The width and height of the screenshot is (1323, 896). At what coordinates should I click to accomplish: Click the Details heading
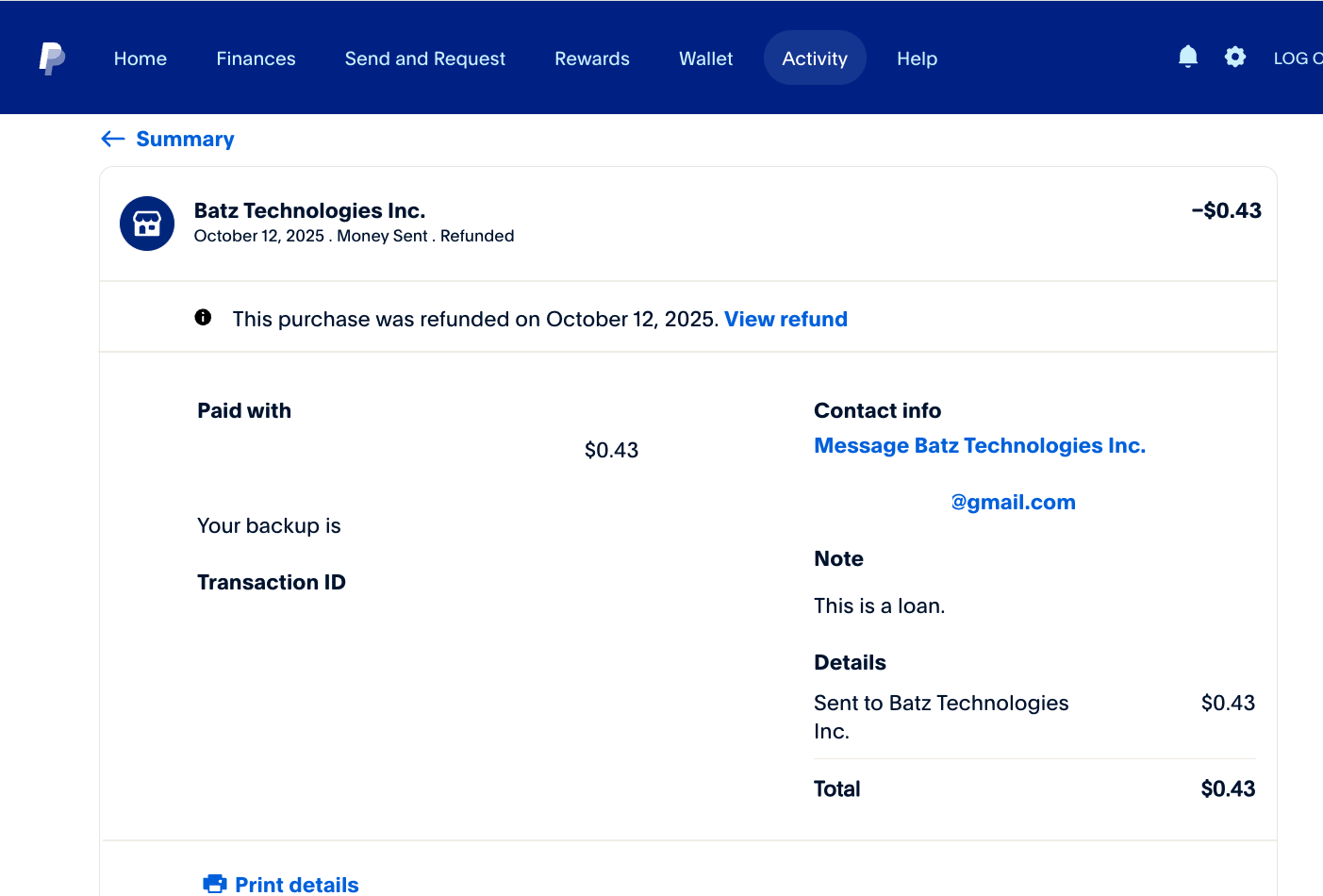pyautogui.click(x=850, y=662)
